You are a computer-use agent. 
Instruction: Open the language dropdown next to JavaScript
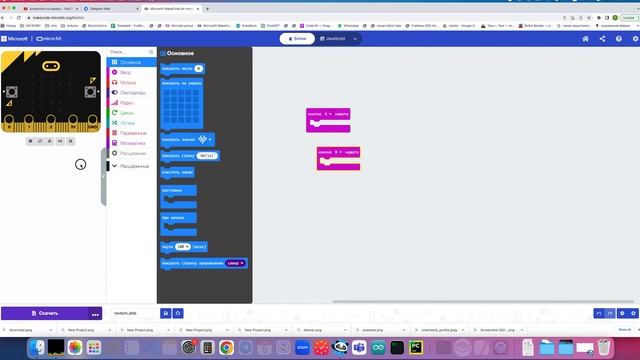pos(355,39)
